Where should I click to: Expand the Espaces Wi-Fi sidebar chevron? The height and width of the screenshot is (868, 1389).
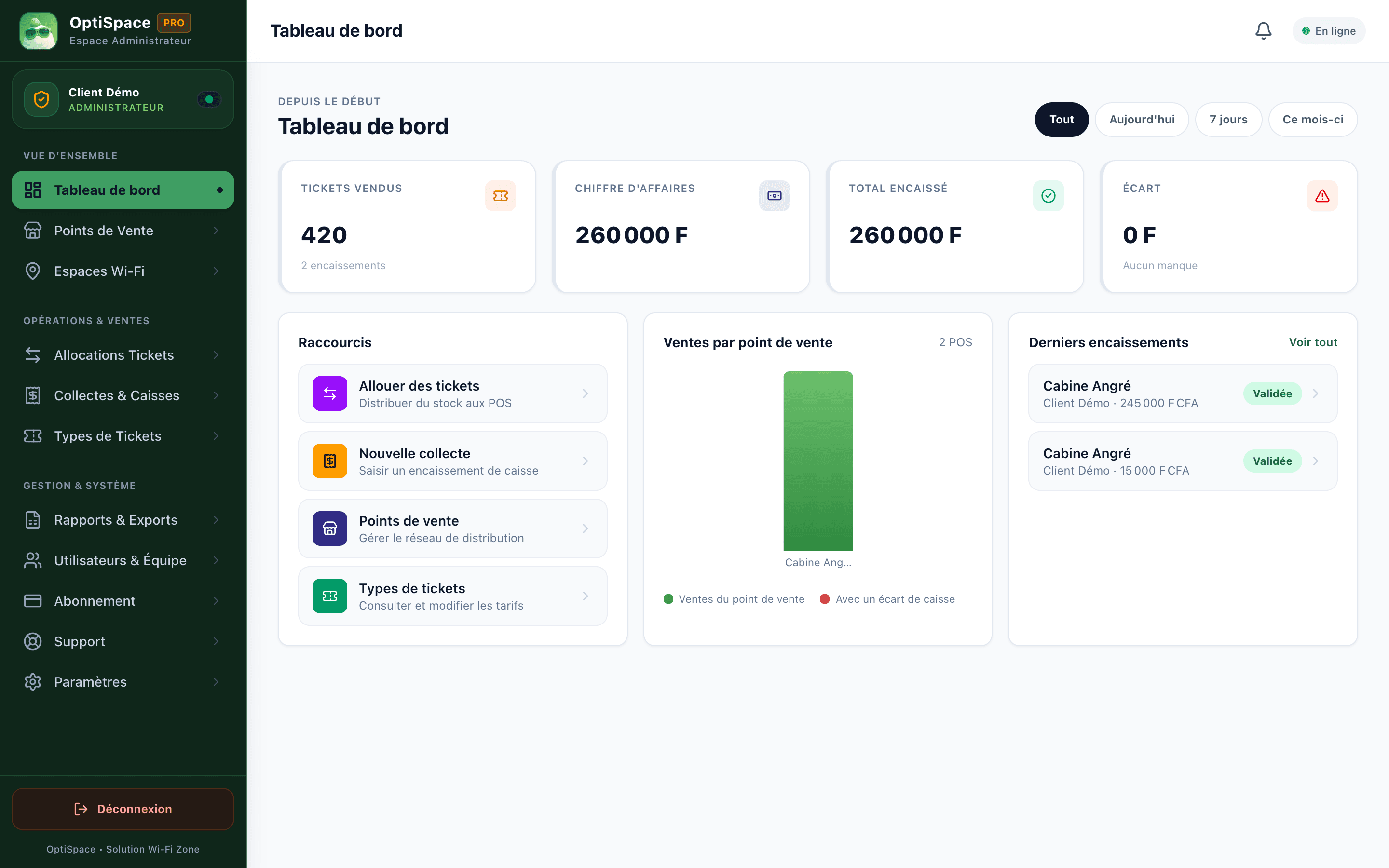tap(216, 271)
